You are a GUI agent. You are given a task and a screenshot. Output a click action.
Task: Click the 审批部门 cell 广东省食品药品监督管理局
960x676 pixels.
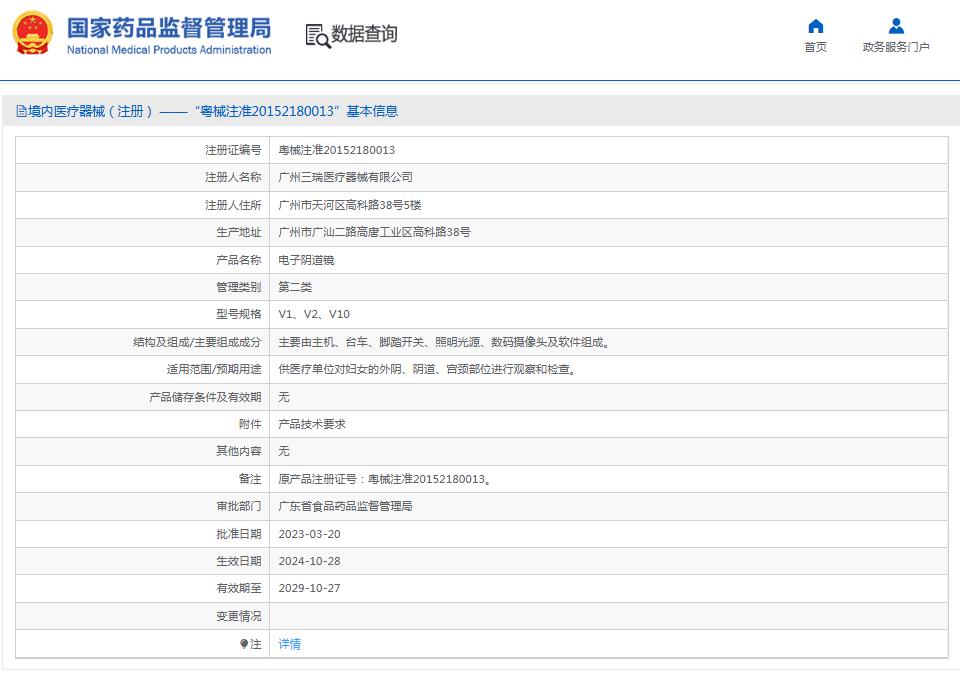click(x=348, y=506)
